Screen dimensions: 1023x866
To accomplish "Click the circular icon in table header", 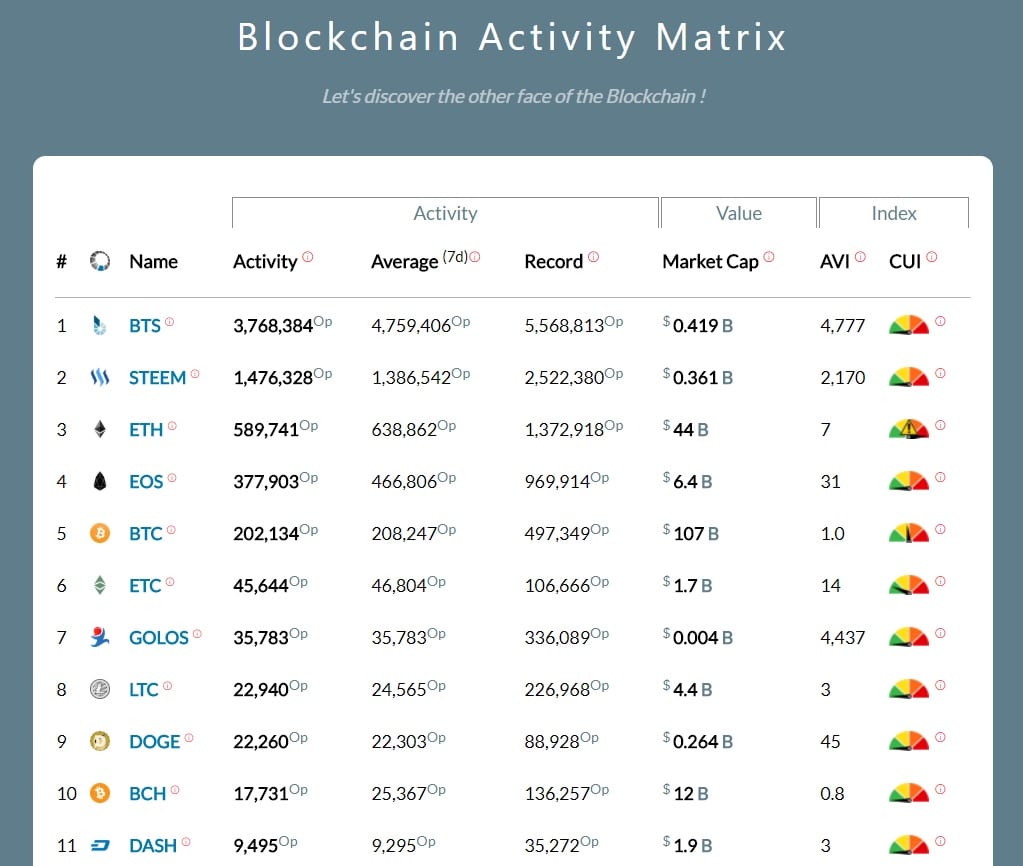I will [x=98, y=261].
